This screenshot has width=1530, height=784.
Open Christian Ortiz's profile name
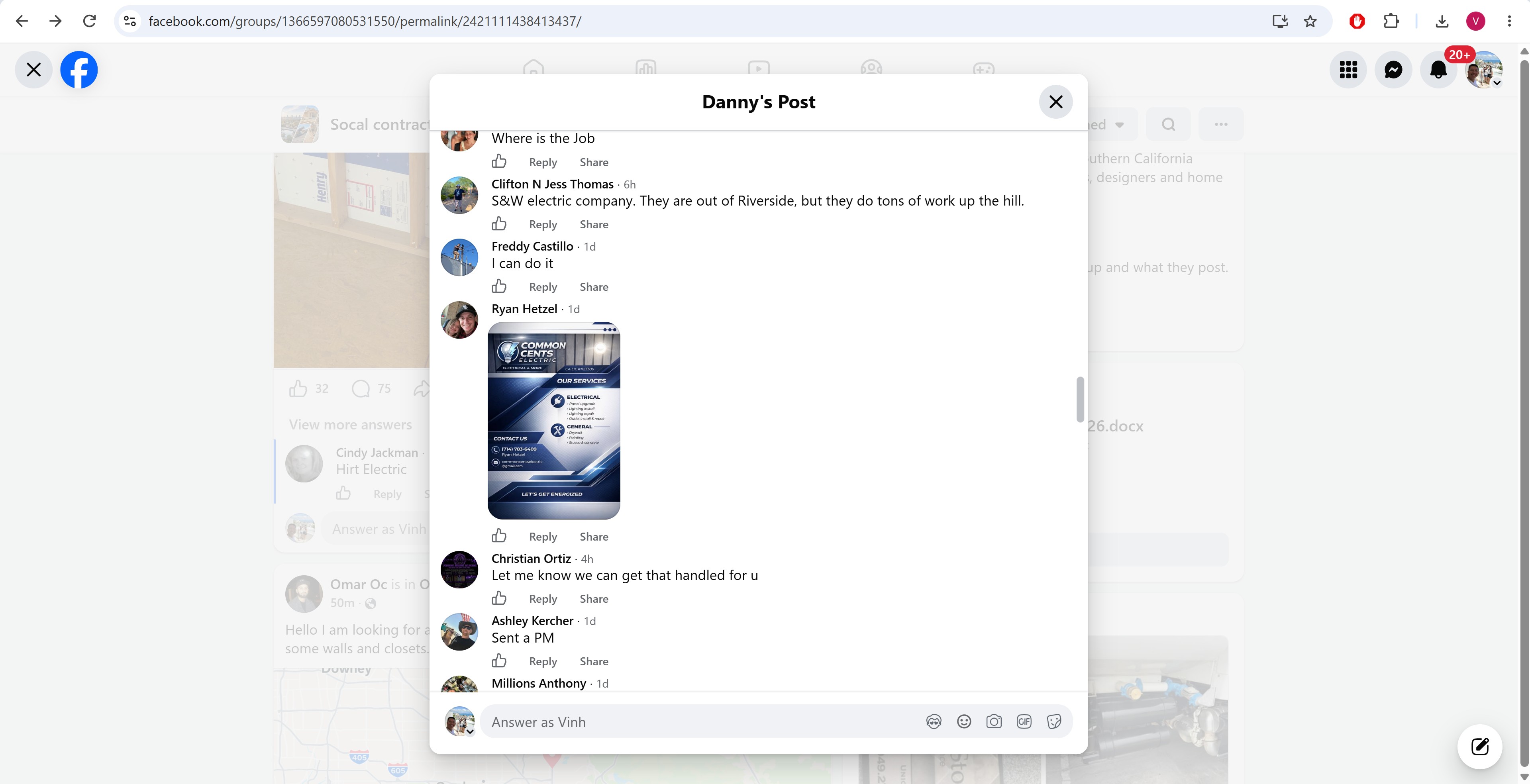pyautogui.click(x=531, y=559)
